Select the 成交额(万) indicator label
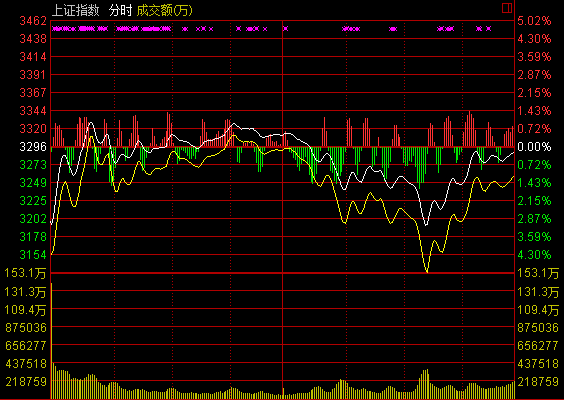564x400 pixels. (x=164, y=10)
